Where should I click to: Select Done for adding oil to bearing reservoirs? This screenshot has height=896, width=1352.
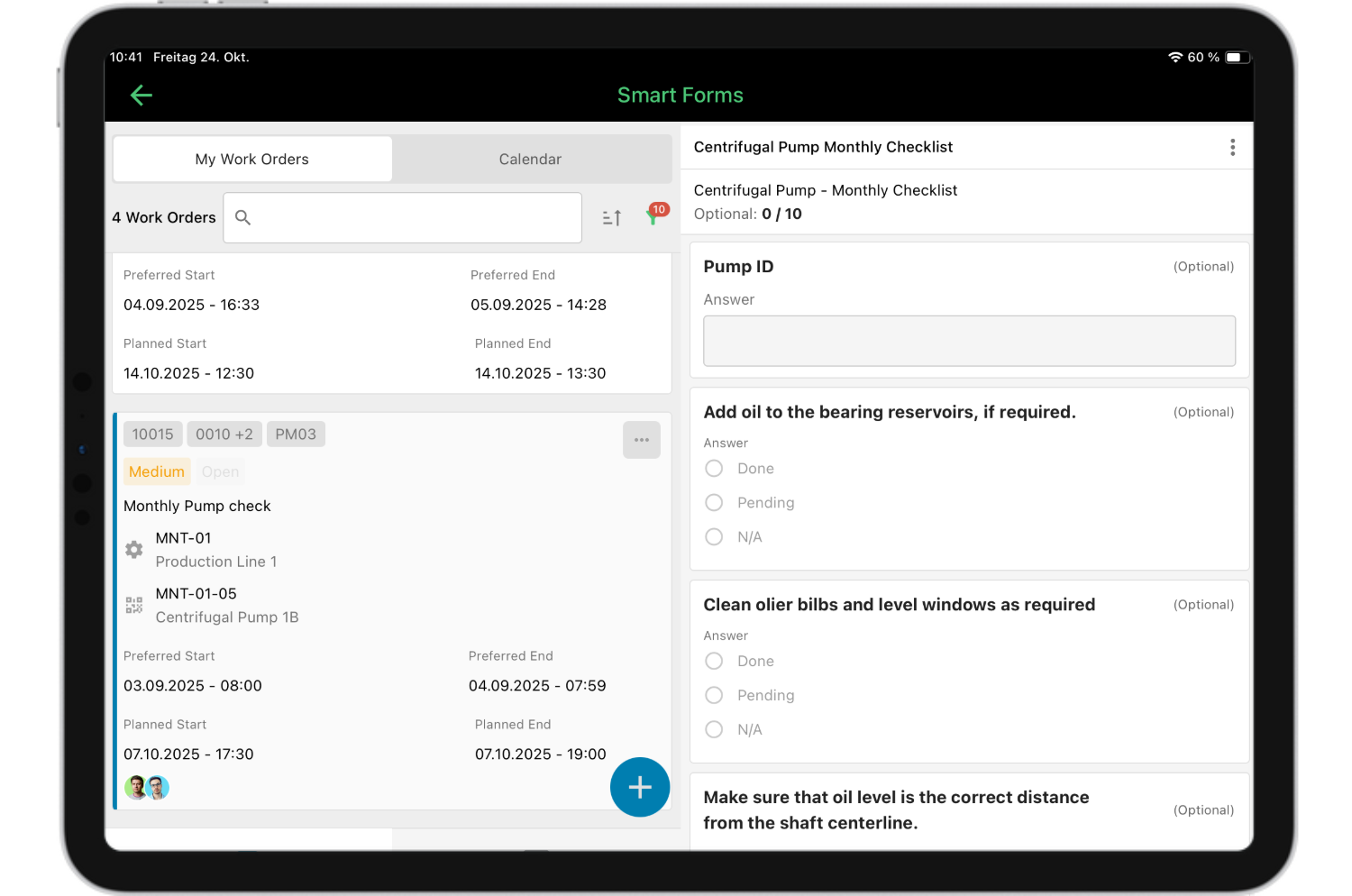pyautogui.click(x=713, y=468)
